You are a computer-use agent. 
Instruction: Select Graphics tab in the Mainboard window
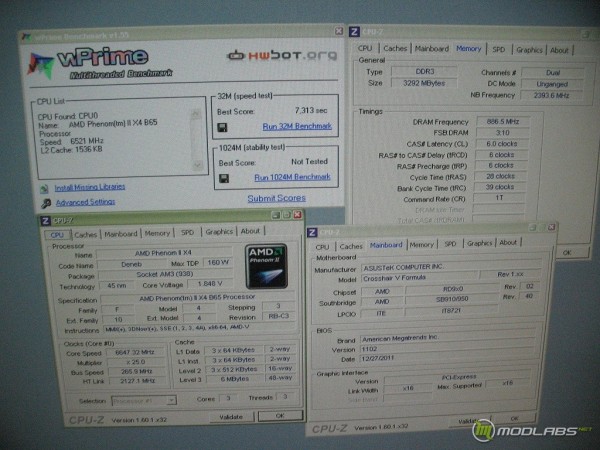[x=479, y=243]
